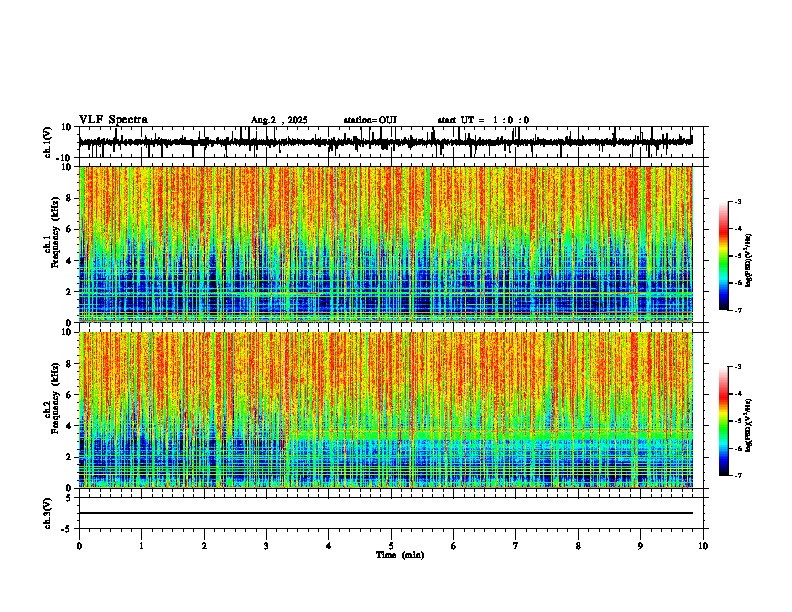This screenshot has height=612, width=792.
Task: Click the "ch.3(V)" axis label
Action: pos(48,513)
